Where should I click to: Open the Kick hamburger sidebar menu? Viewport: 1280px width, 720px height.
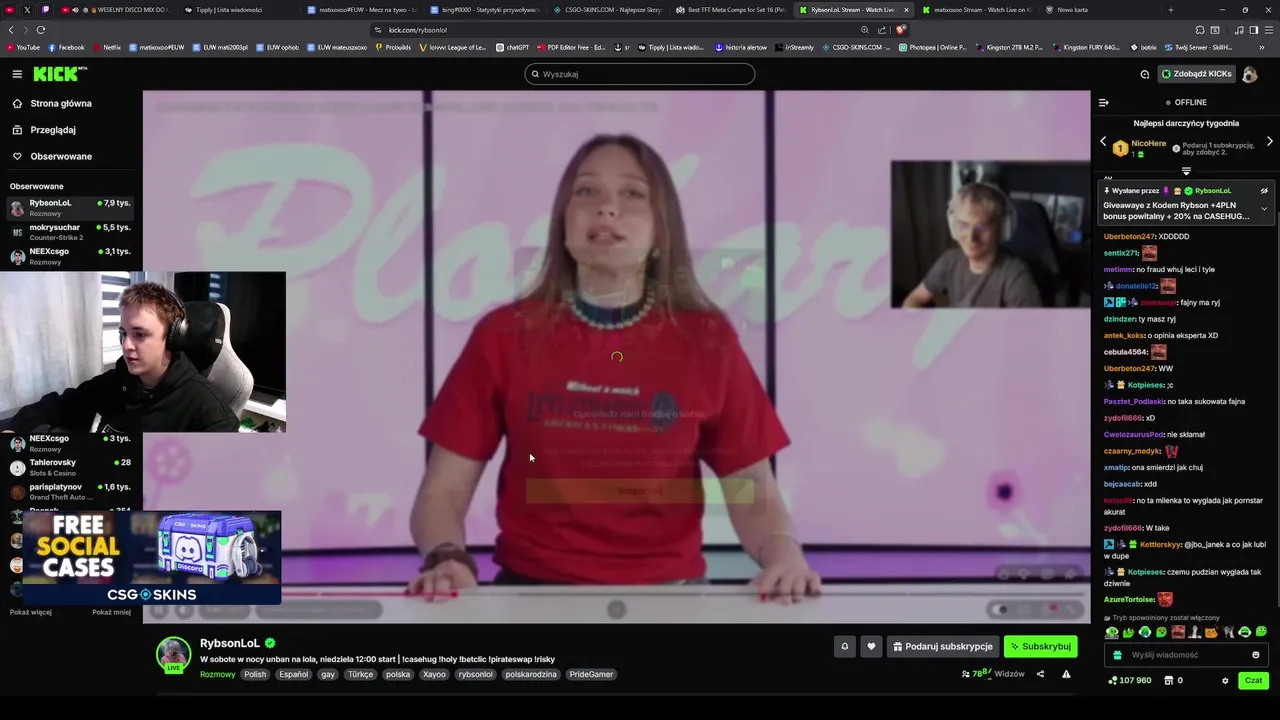17,74
